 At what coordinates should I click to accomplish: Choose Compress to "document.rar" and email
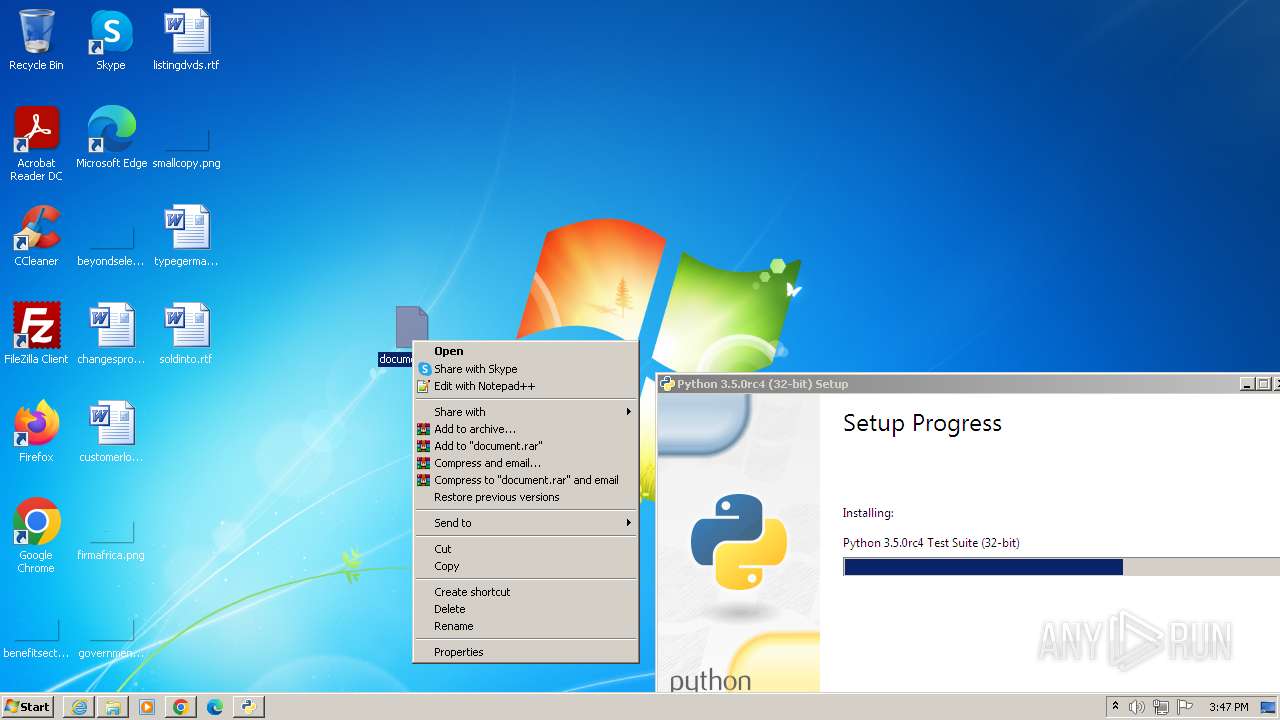click(526, 480)
